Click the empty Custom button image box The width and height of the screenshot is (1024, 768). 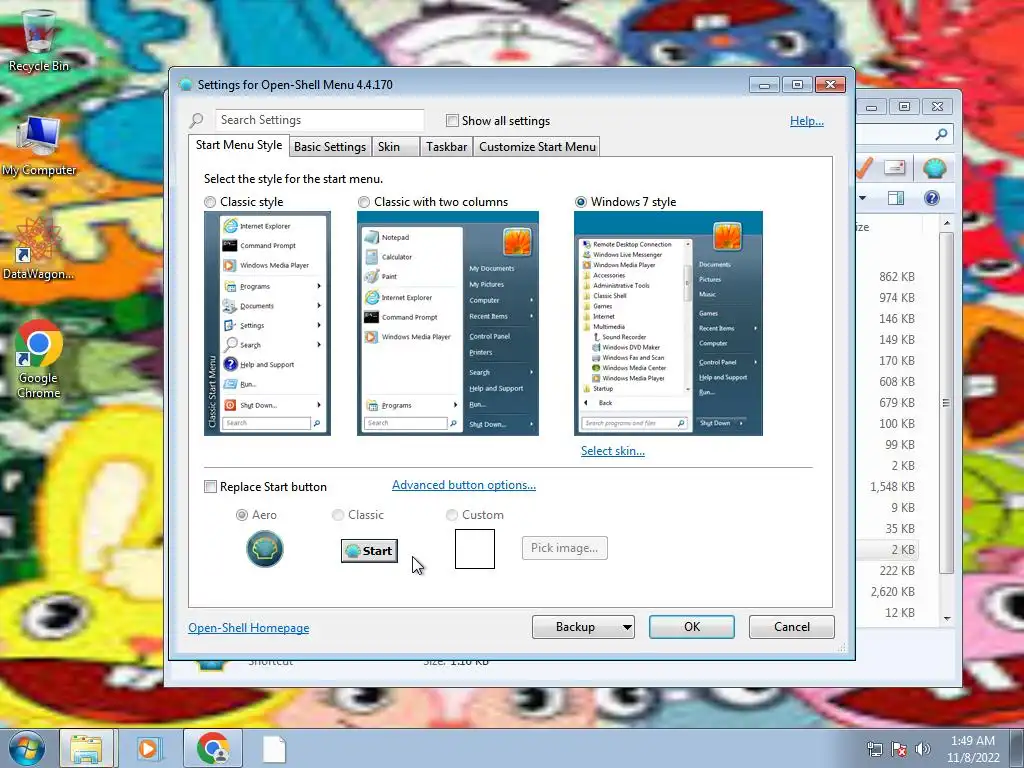[475, 549]
